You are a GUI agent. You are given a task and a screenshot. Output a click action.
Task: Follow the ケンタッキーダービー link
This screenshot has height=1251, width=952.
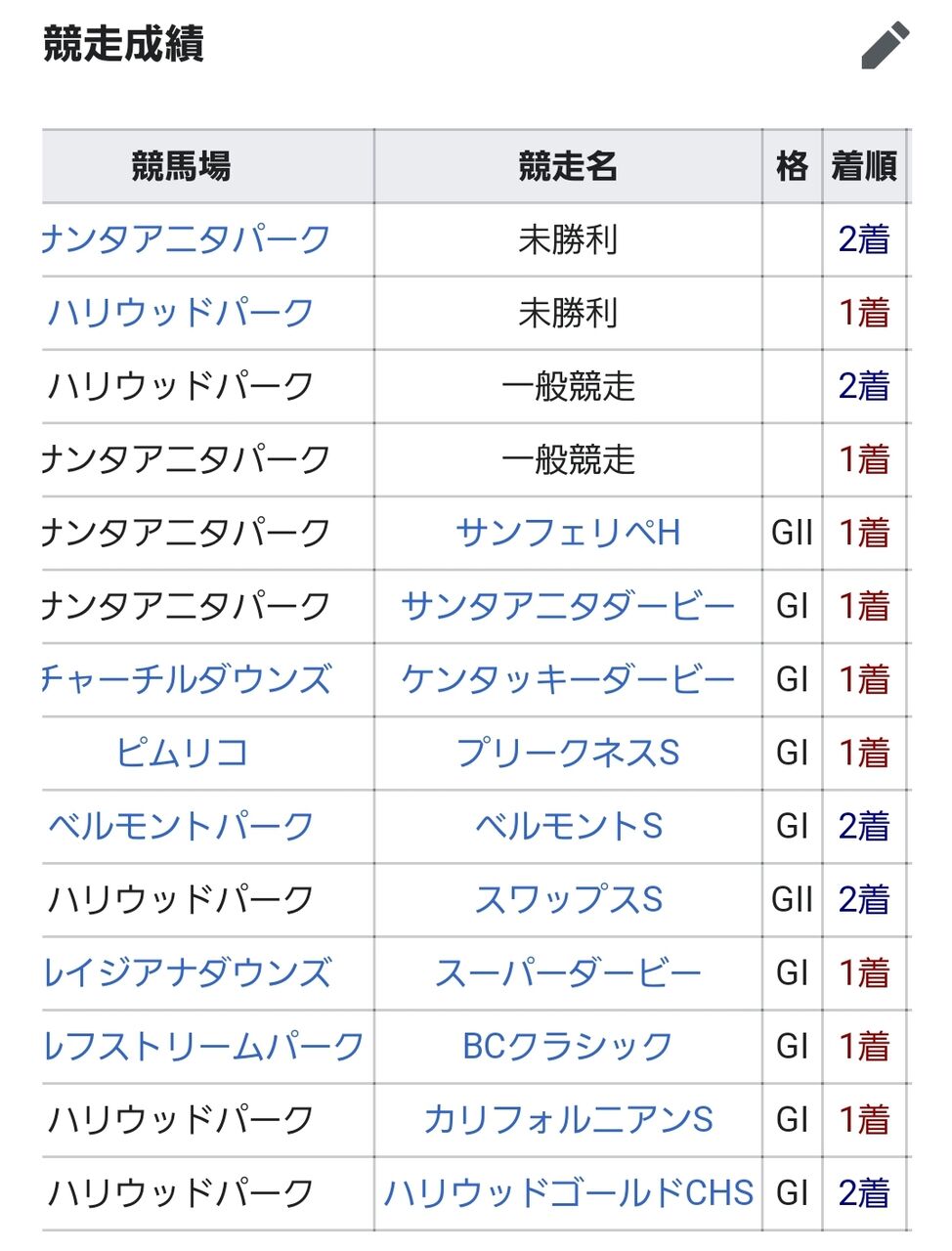pos(568,679)
